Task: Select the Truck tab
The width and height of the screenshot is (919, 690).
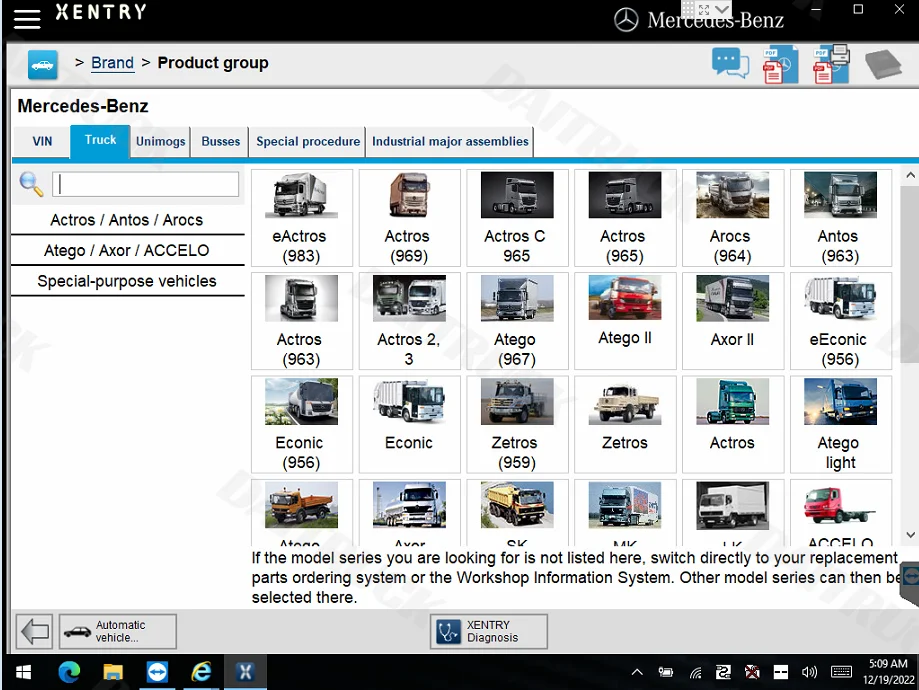Action: pyautogui.click(x=100, y=141)
